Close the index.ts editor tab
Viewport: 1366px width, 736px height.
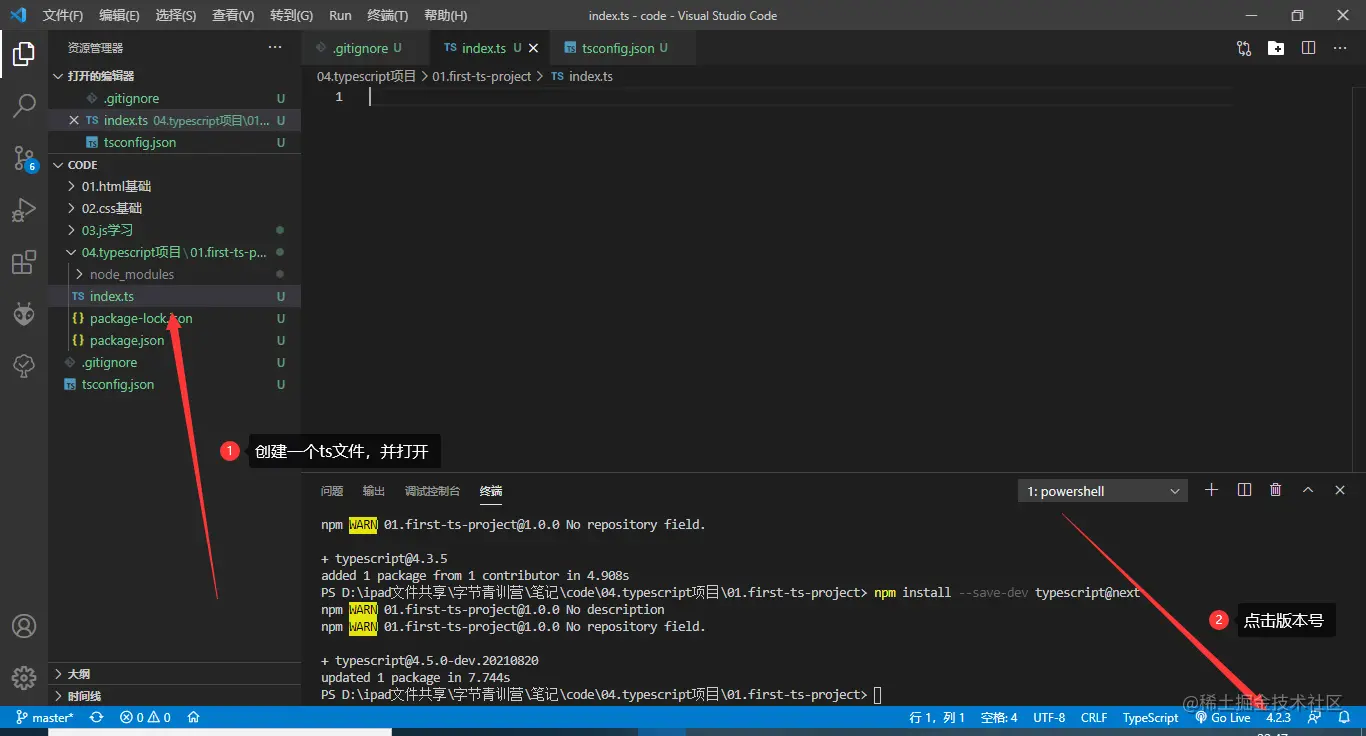(534, 48)
